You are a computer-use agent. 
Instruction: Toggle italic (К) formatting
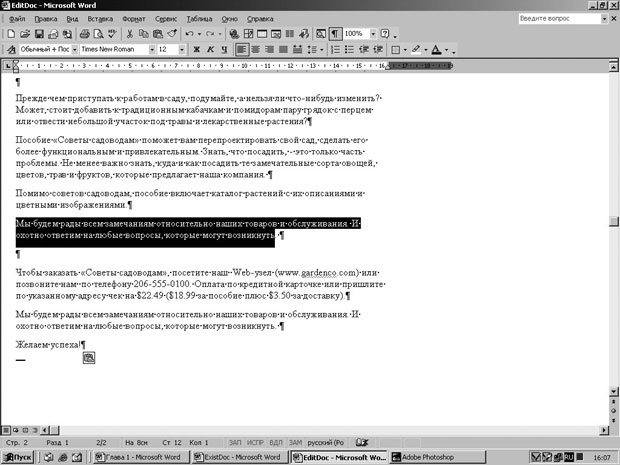click(210, 50)
